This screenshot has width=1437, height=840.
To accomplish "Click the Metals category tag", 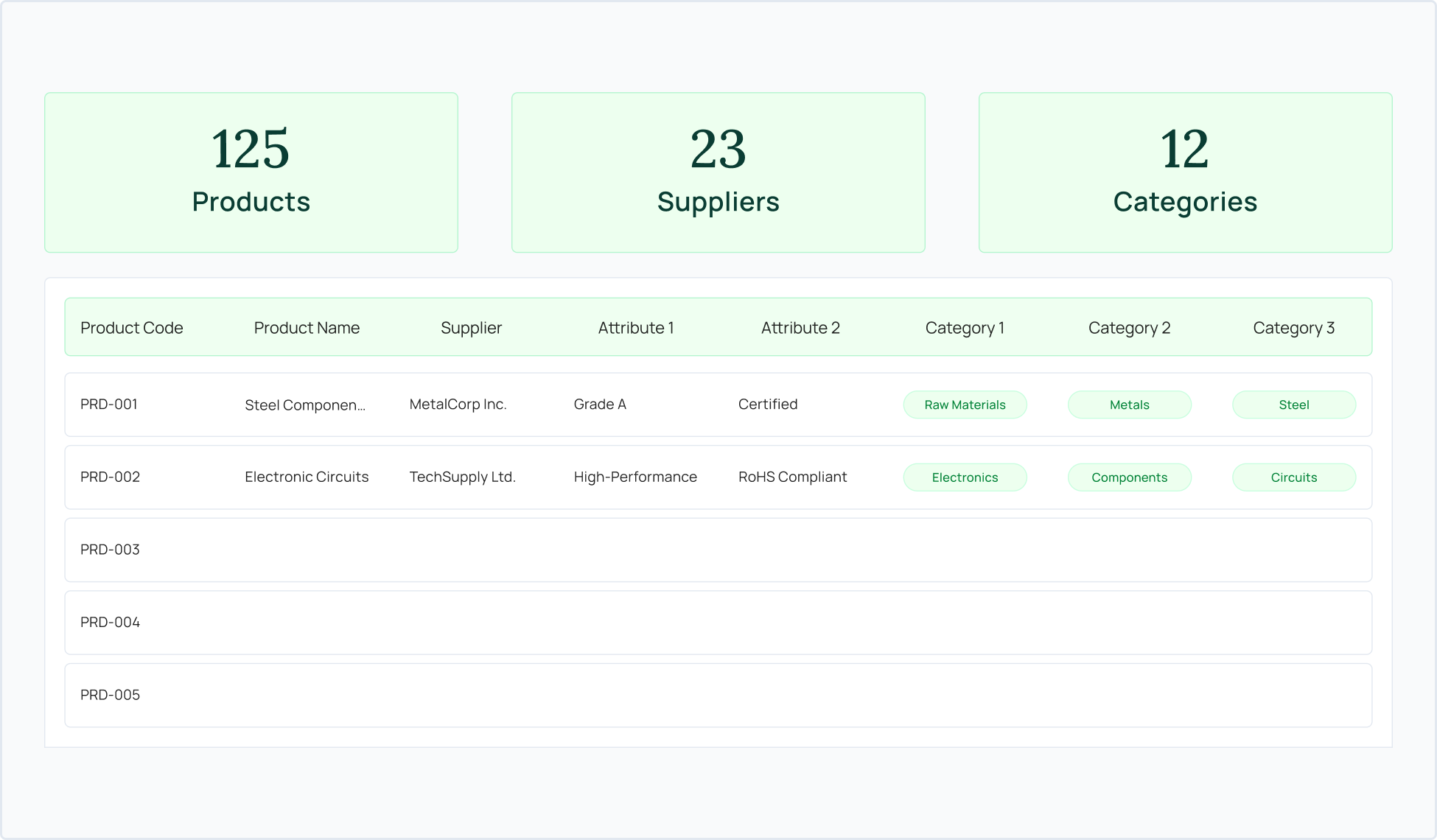I will pos(1129,405).
